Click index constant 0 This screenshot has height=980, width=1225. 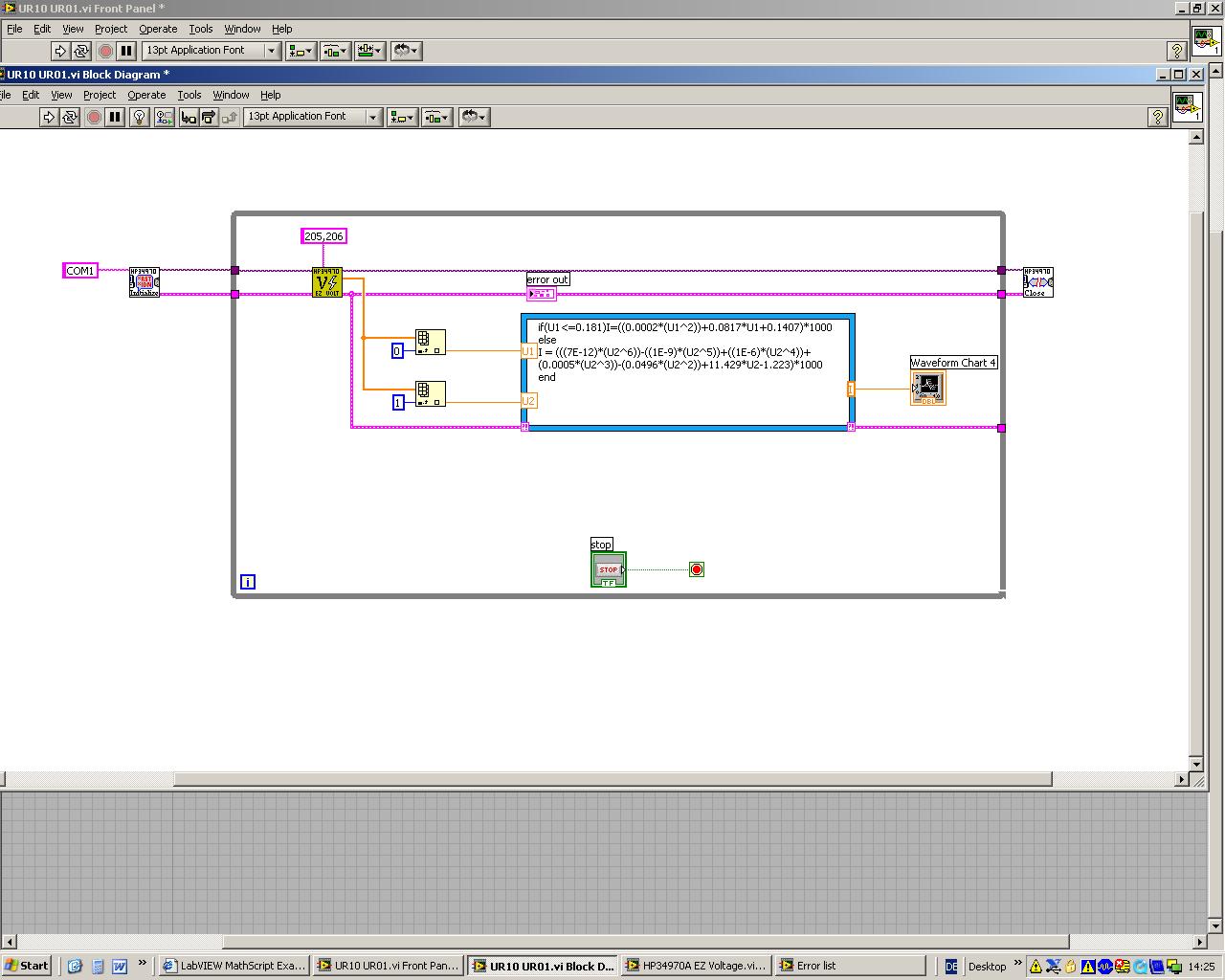397,351
